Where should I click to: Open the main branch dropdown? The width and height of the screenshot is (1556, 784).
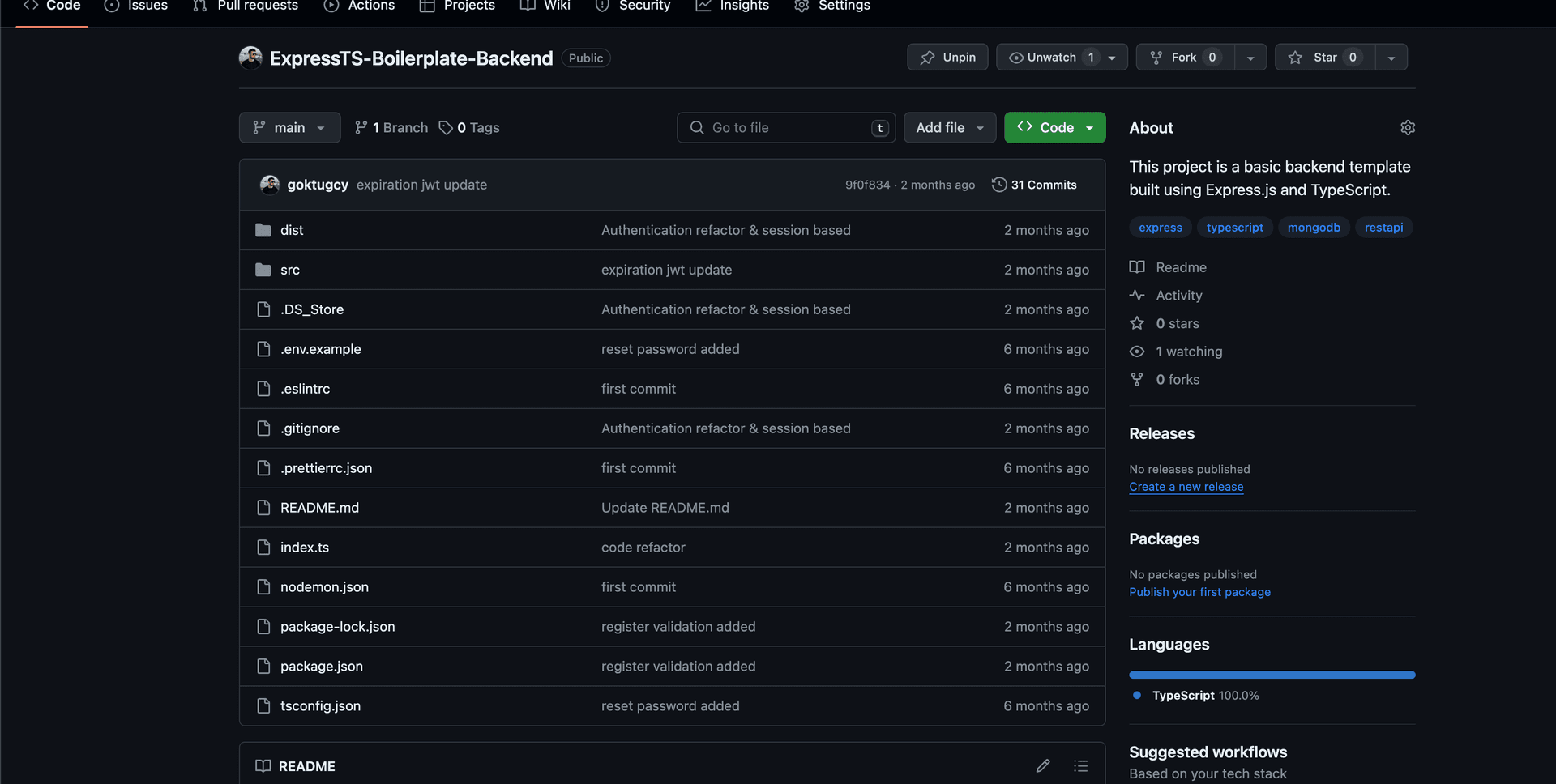pyautogui.click(x=289, y=127)
